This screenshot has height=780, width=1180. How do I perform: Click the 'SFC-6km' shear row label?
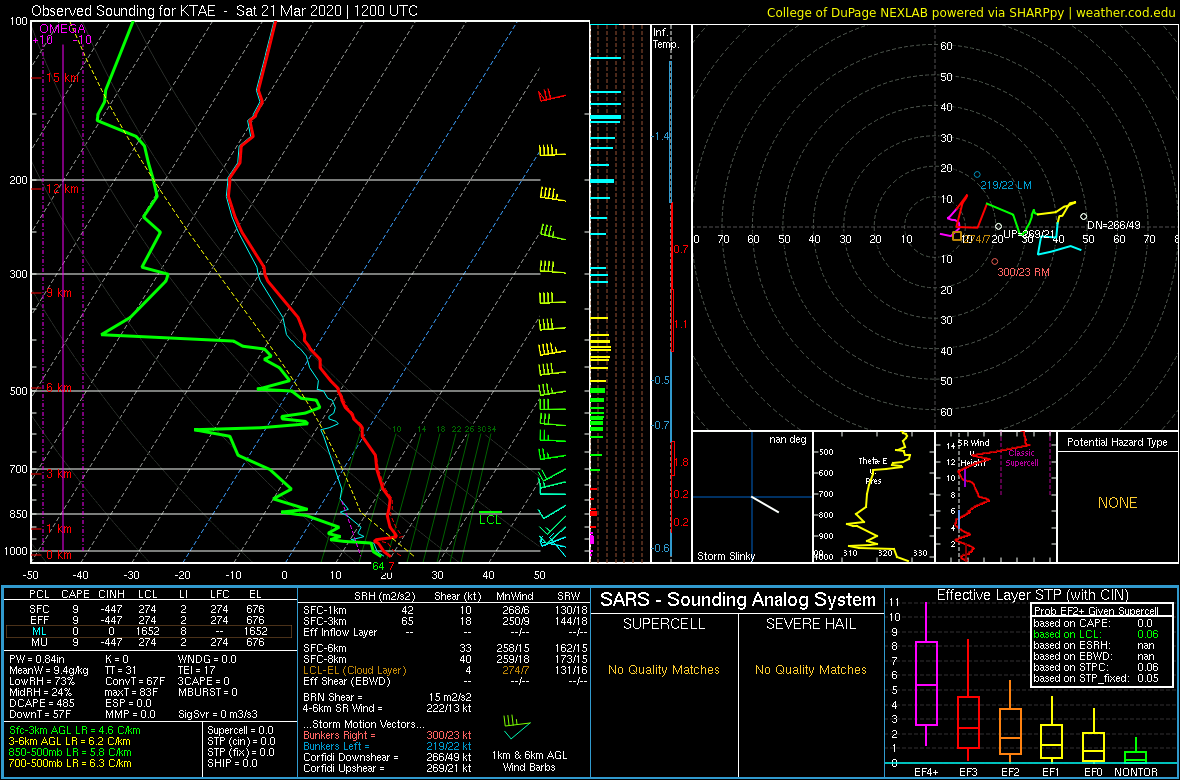(x=325, y=648)
